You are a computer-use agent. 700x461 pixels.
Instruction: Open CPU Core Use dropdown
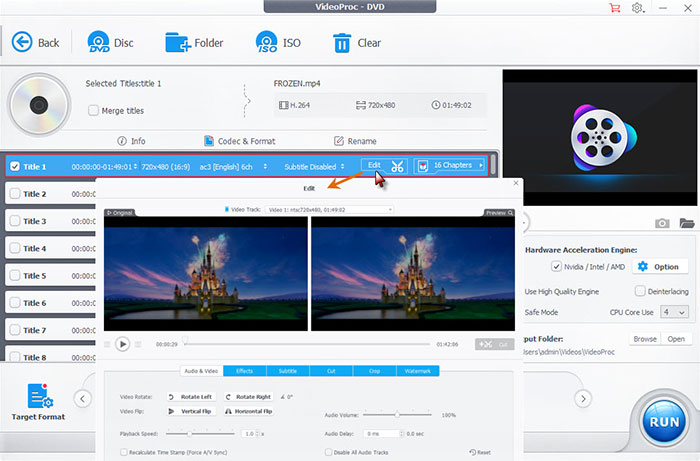[x=674, y=312]
